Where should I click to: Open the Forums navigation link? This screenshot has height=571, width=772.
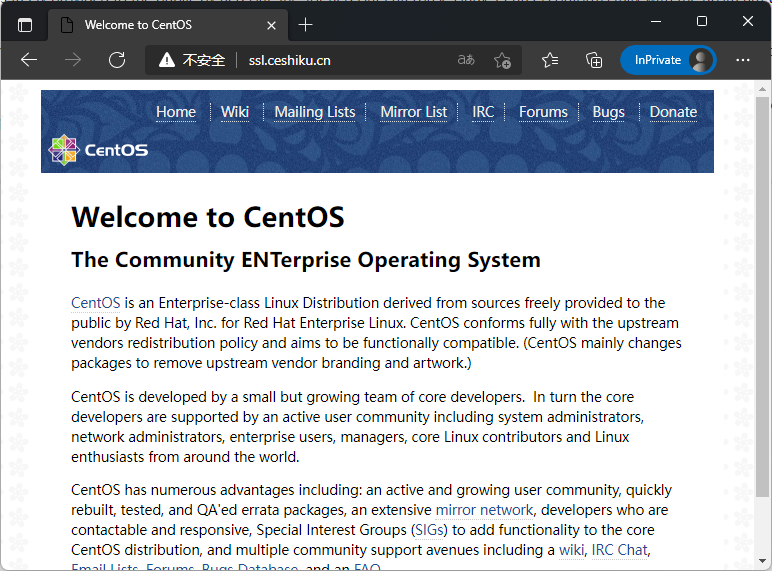click(543, 112)
